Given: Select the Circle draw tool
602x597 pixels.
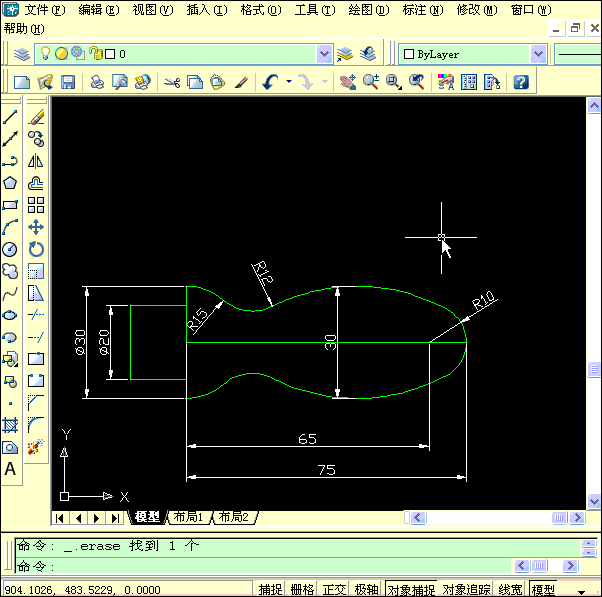Looking at the screenshot, I should pos(10,250).
